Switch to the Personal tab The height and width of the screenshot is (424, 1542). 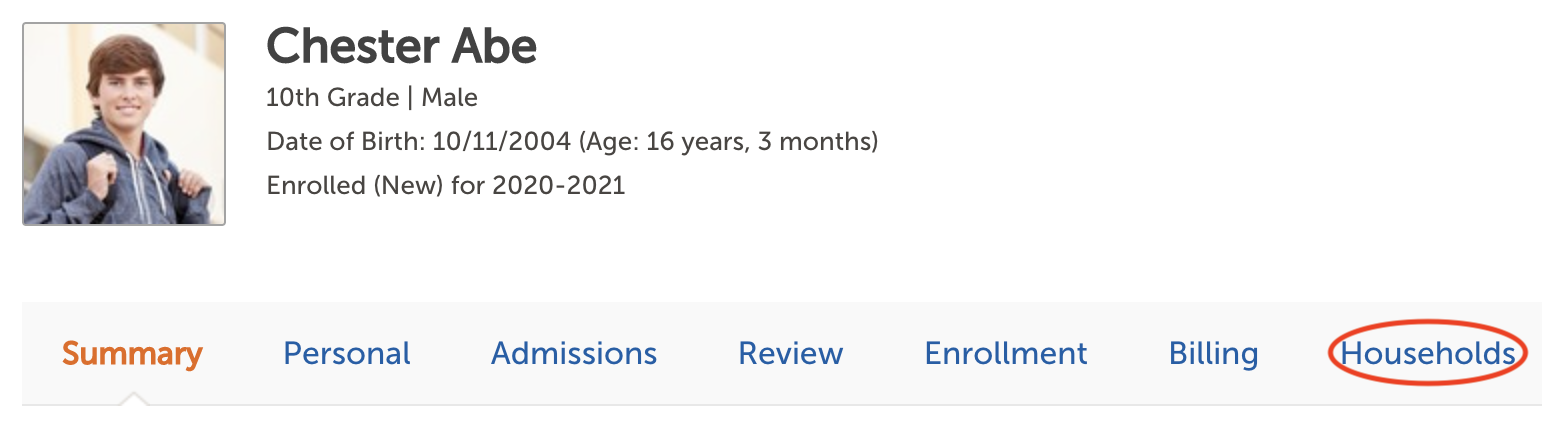(347, 353)
